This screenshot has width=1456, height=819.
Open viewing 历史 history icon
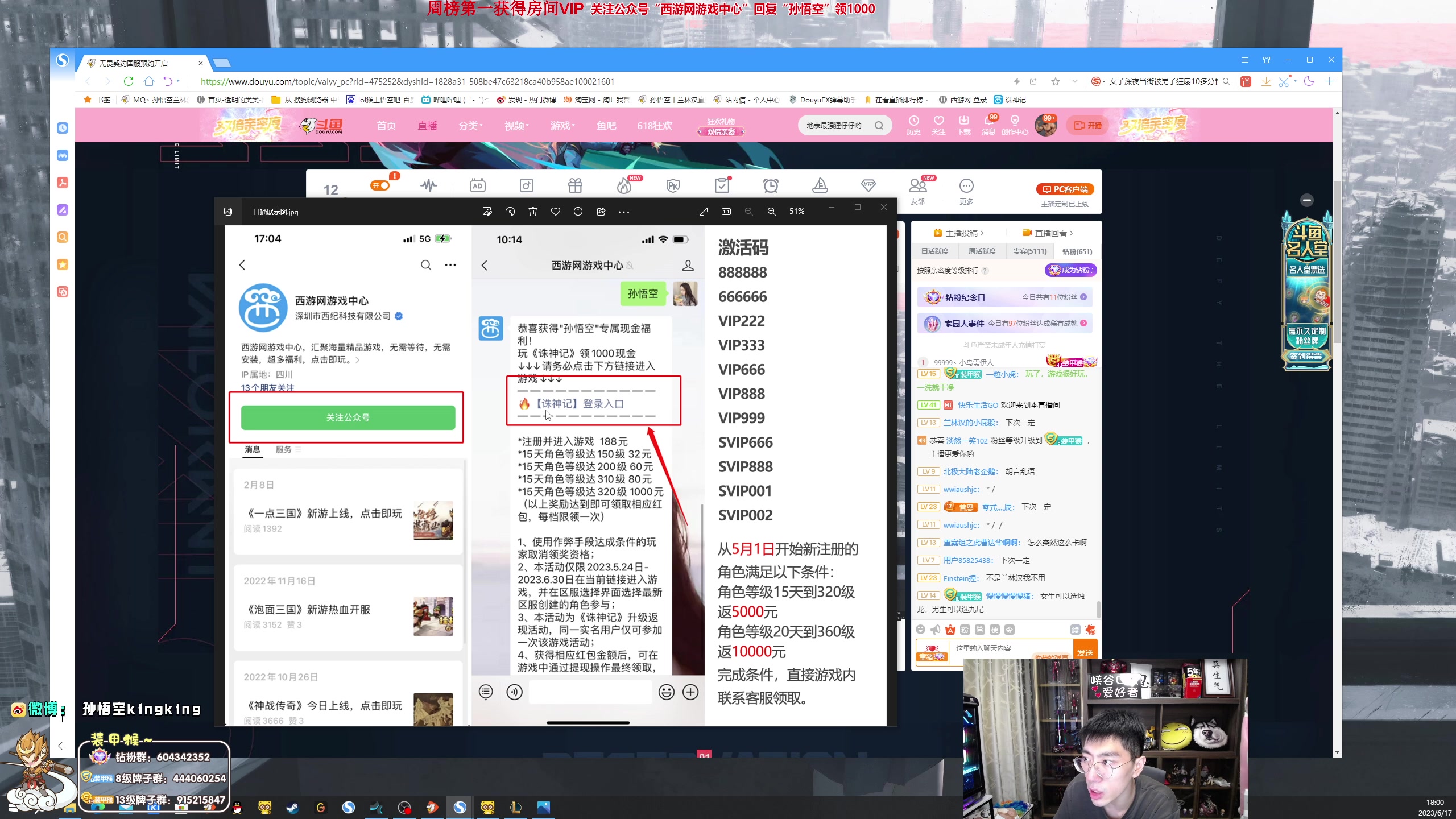point(913,125)
